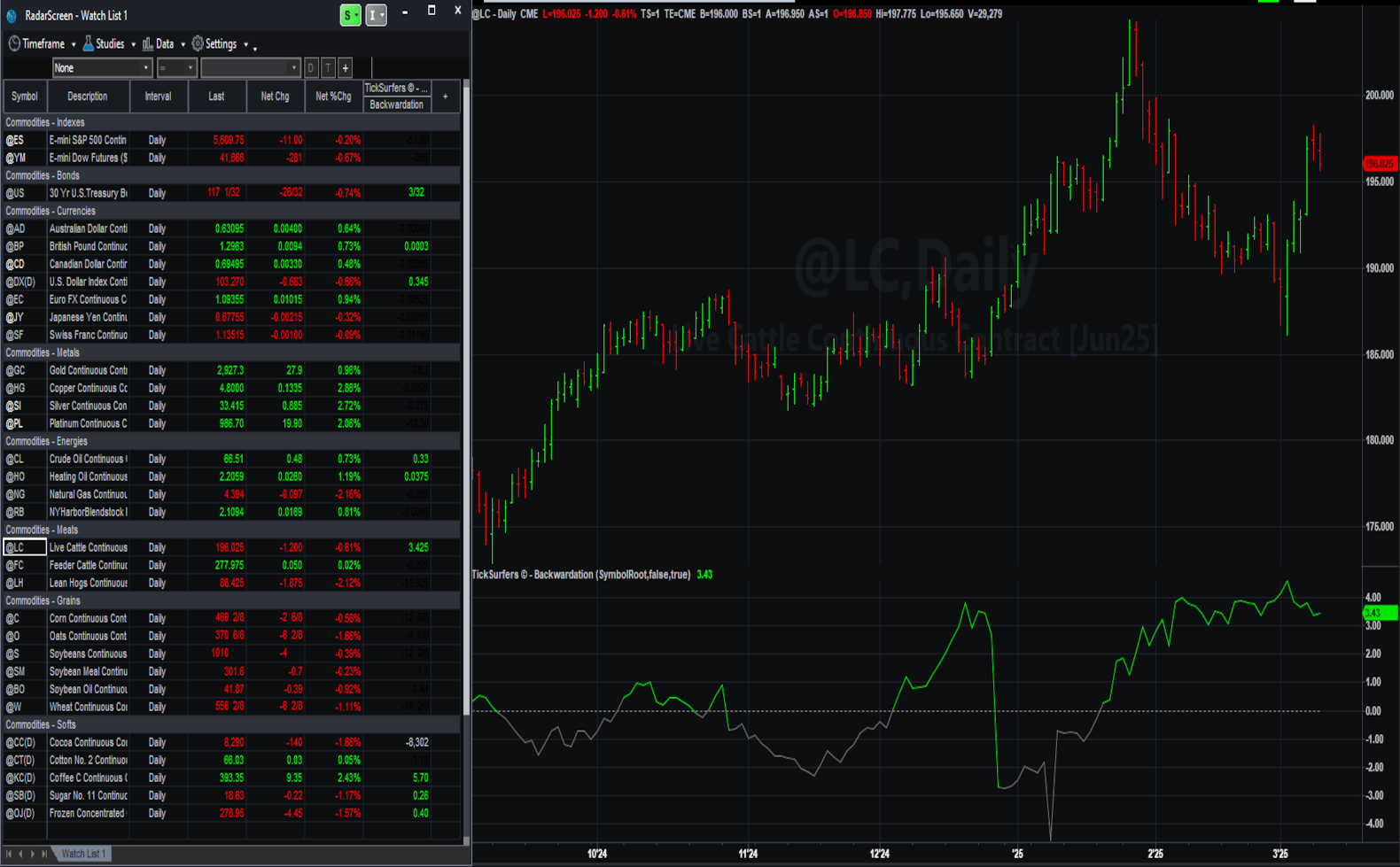Jump to first sheet tab arrow
1400x867 pixels.
10,854
